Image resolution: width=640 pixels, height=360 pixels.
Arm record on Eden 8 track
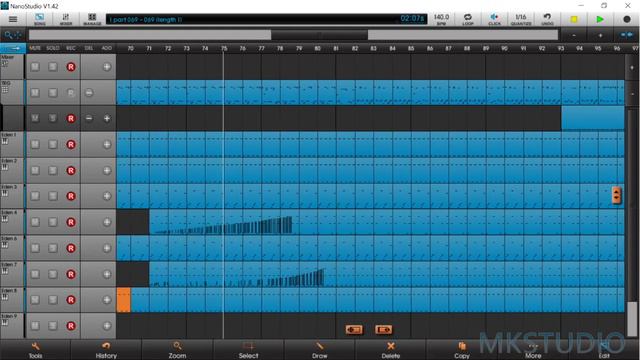71,300
